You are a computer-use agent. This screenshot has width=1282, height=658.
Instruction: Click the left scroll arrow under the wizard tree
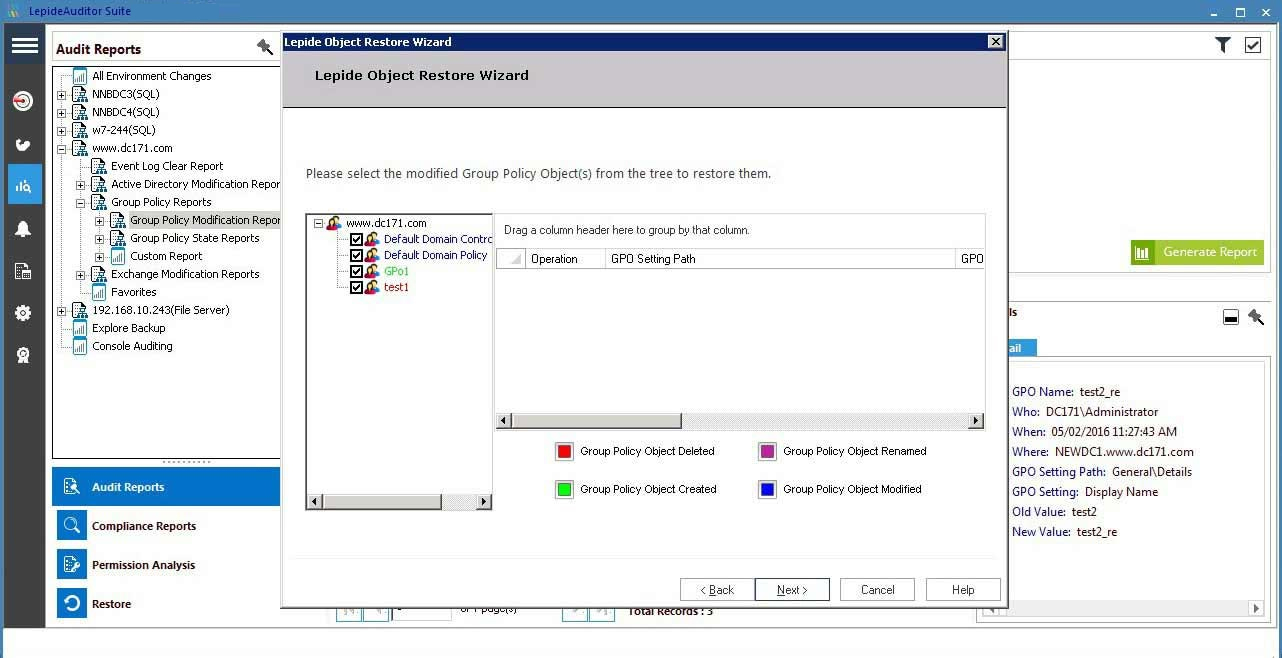(x=315, y=501)
